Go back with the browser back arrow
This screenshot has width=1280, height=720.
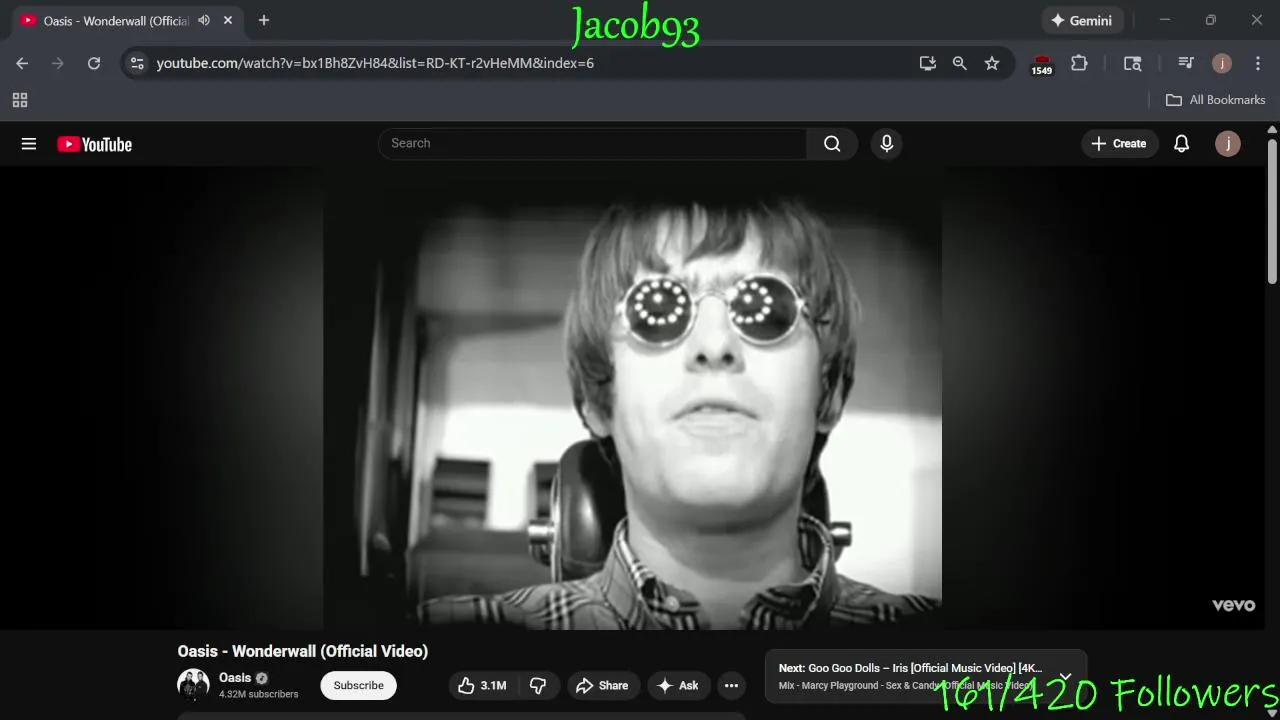[22, 63]
